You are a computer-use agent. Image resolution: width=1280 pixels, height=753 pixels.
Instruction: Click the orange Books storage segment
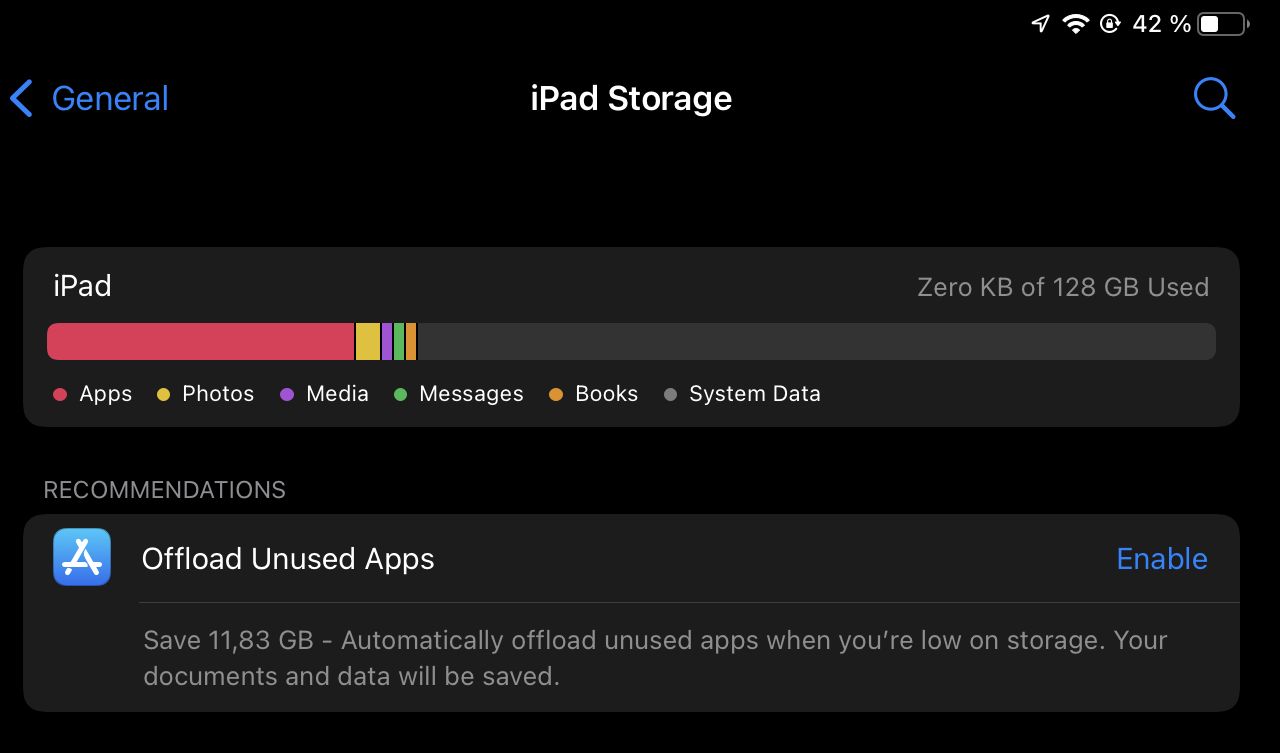(411, 341)
